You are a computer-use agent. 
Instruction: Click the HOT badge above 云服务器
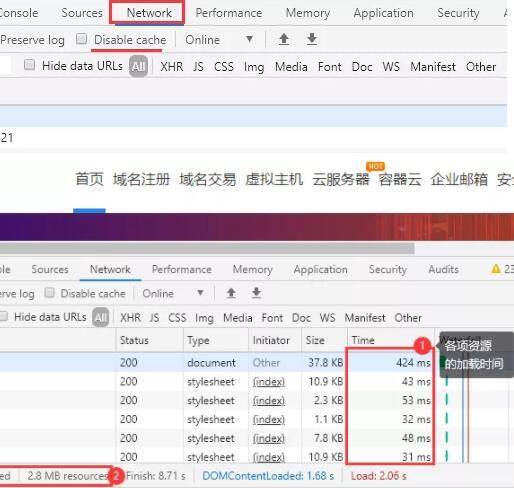click(x=375, y=166)
